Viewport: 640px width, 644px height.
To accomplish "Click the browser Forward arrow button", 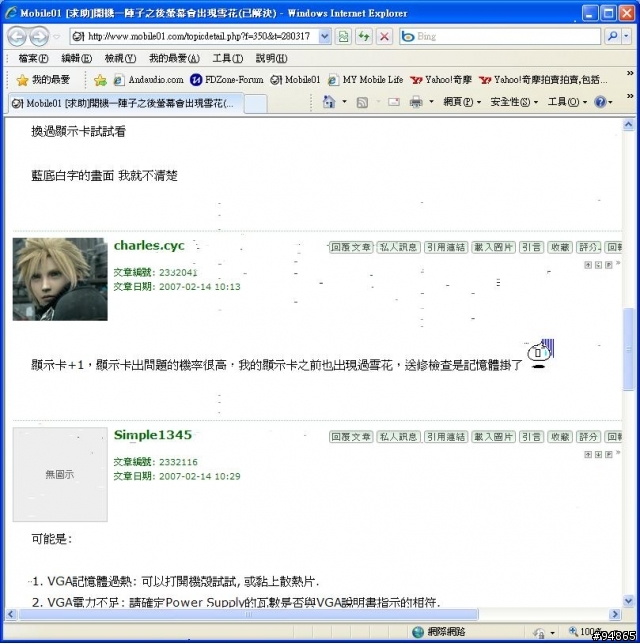I will 39,37.
